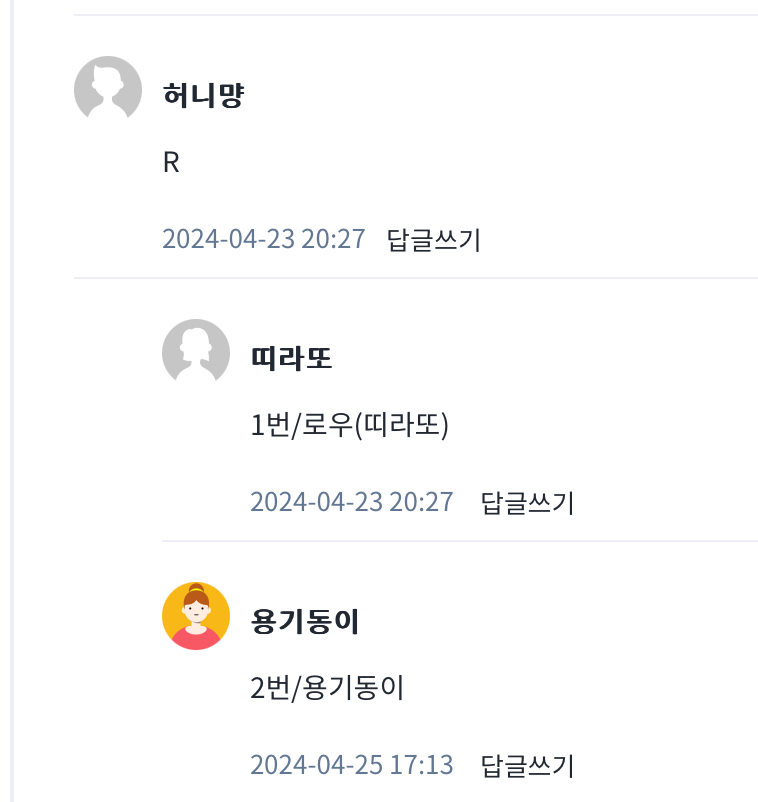Screen dimensions: 758x802
Task: Click the 띠라또 username
Action: click(291, 359)
